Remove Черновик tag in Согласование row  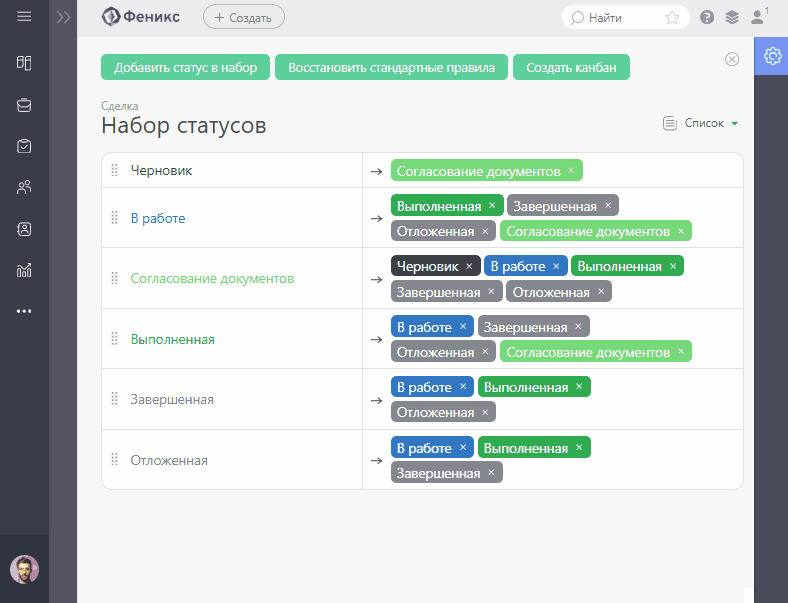coord(469,266)
